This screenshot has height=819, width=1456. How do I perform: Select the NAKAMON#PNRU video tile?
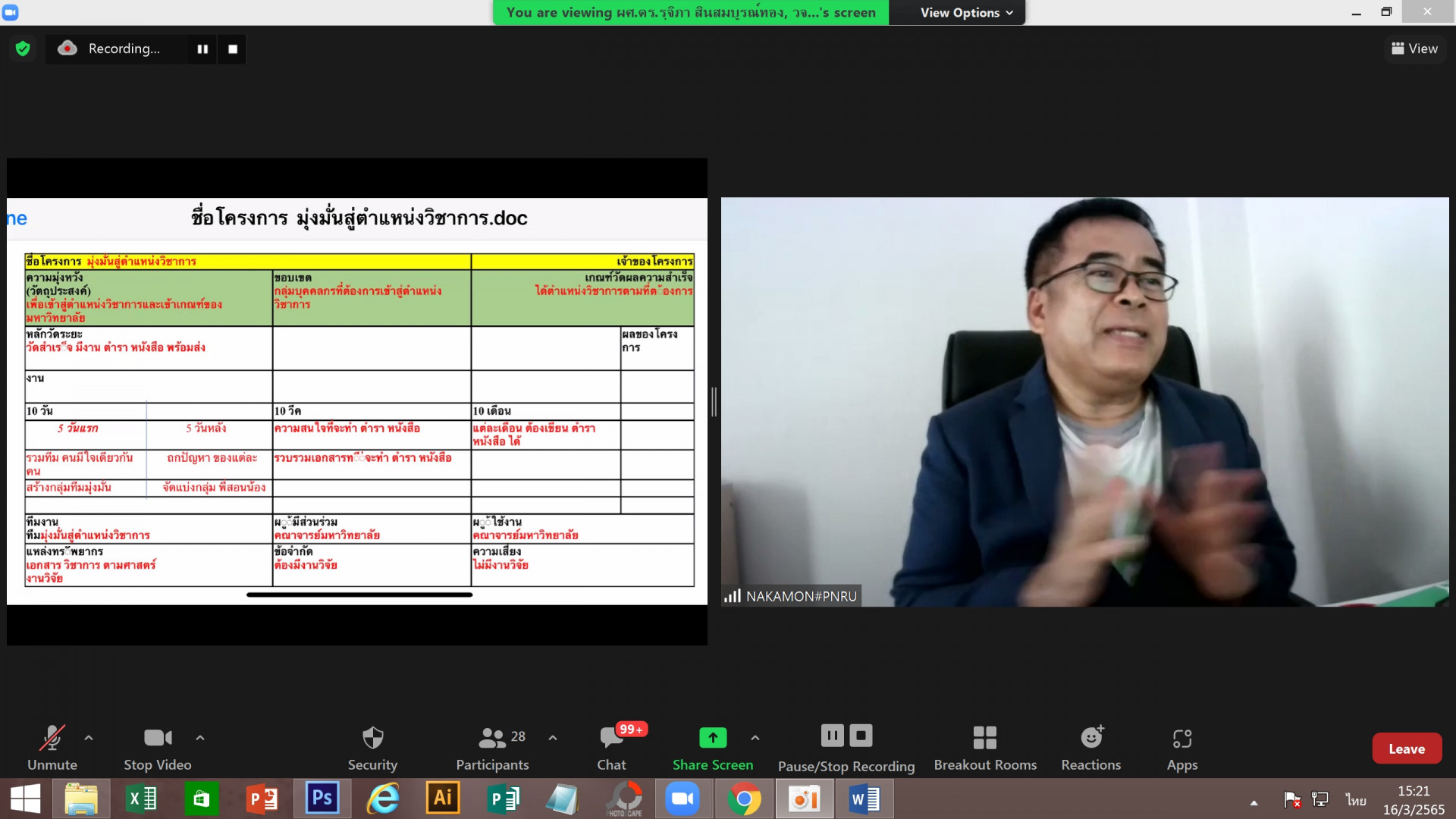pyautogui.click(x=1084, y=402)
